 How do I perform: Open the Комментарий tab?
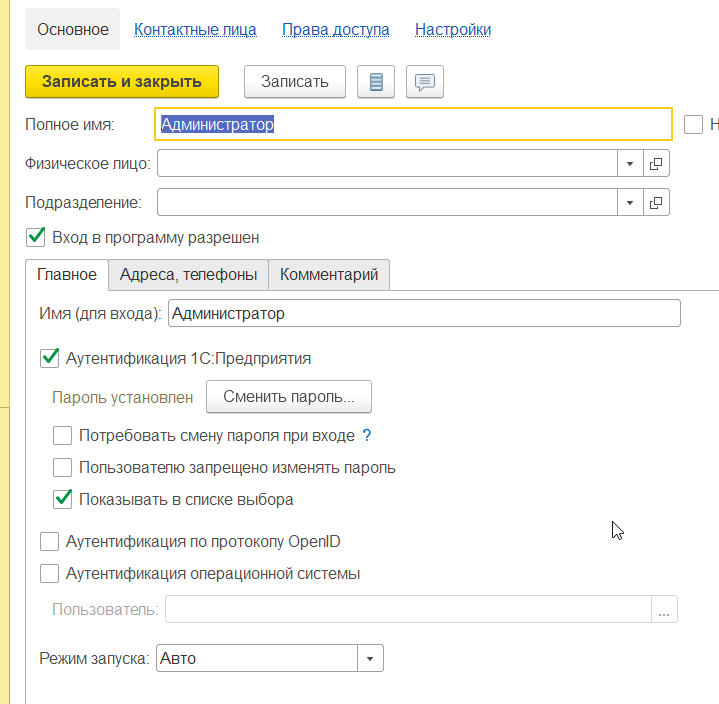point(329,275)
